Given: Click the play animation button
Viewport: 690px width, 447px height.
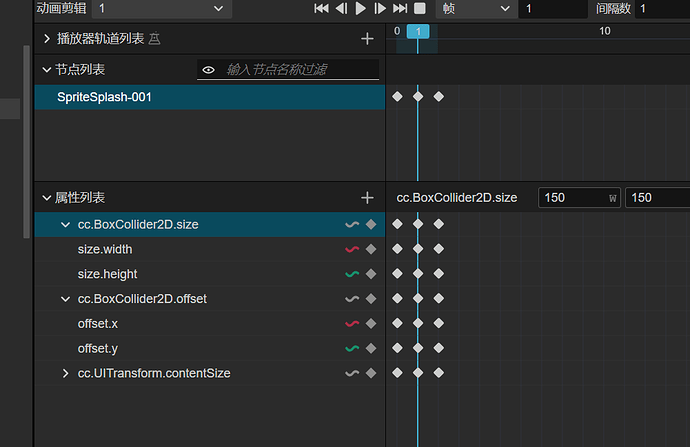Looking at the screenshot, I should click(x=361, y=9).
